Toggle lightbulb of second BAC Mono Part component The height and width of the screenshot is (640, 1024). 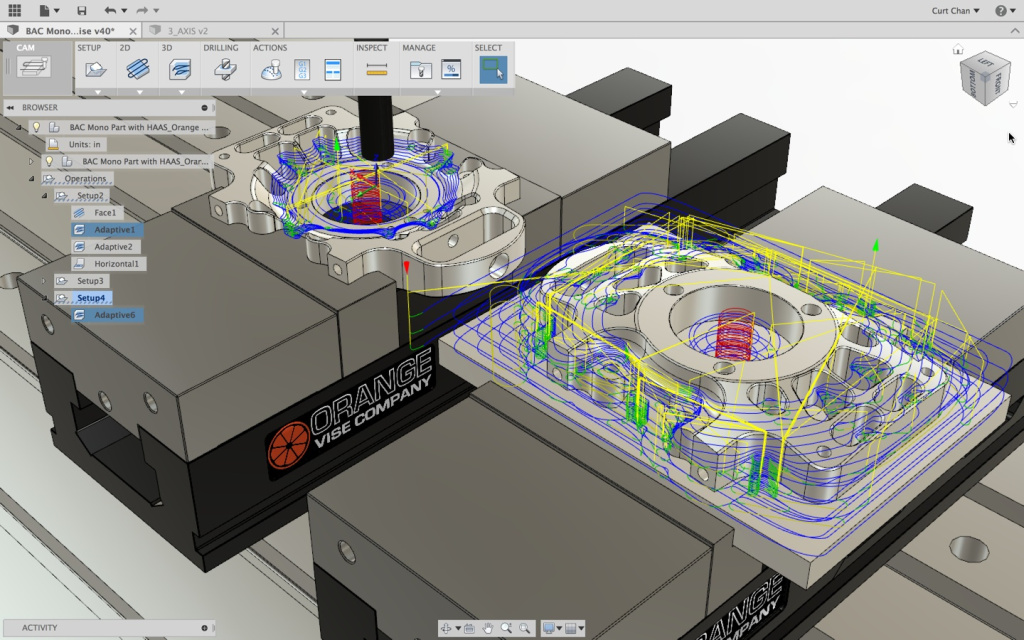(49, 161)
